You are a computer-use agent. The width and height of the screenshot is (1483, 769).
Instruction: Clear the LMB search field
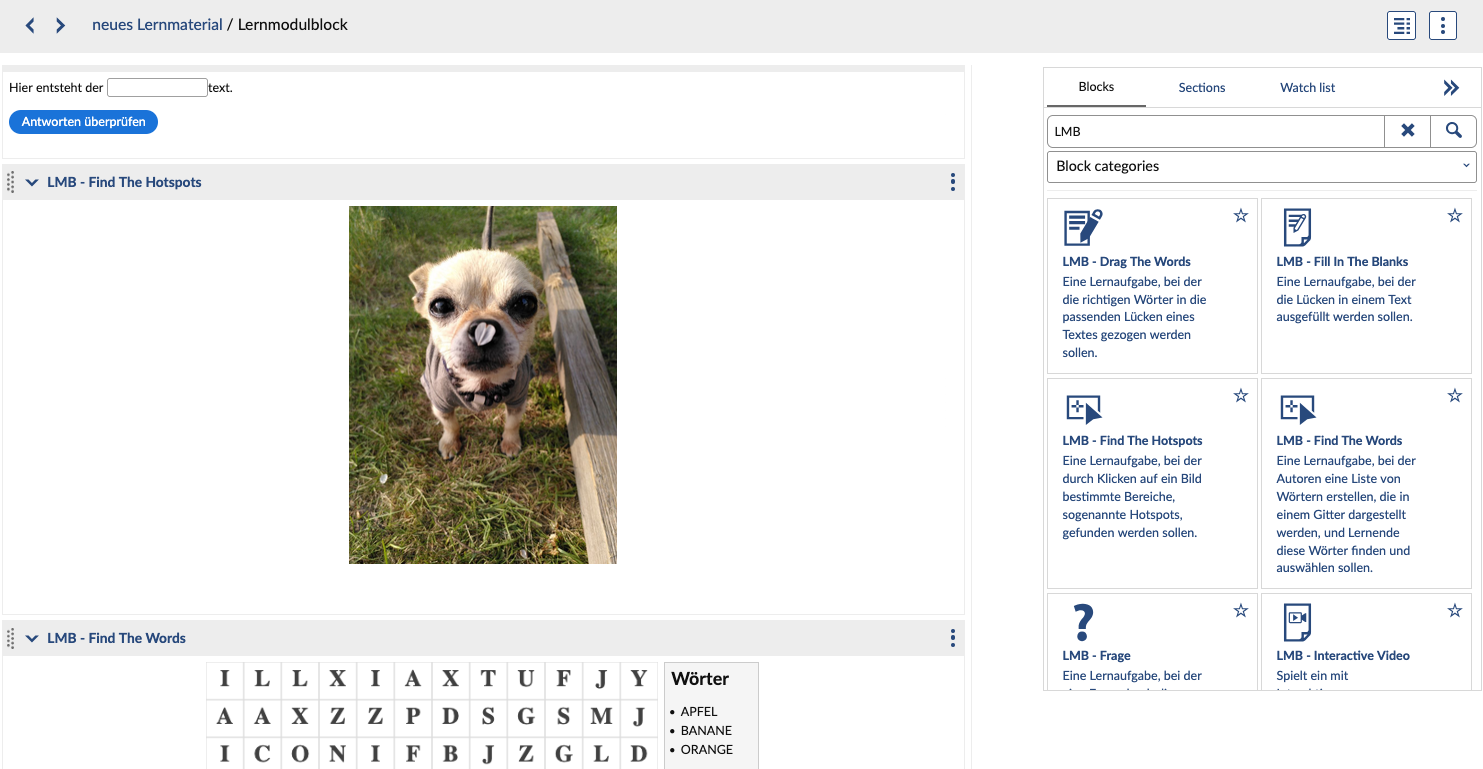click(1408, 131)
